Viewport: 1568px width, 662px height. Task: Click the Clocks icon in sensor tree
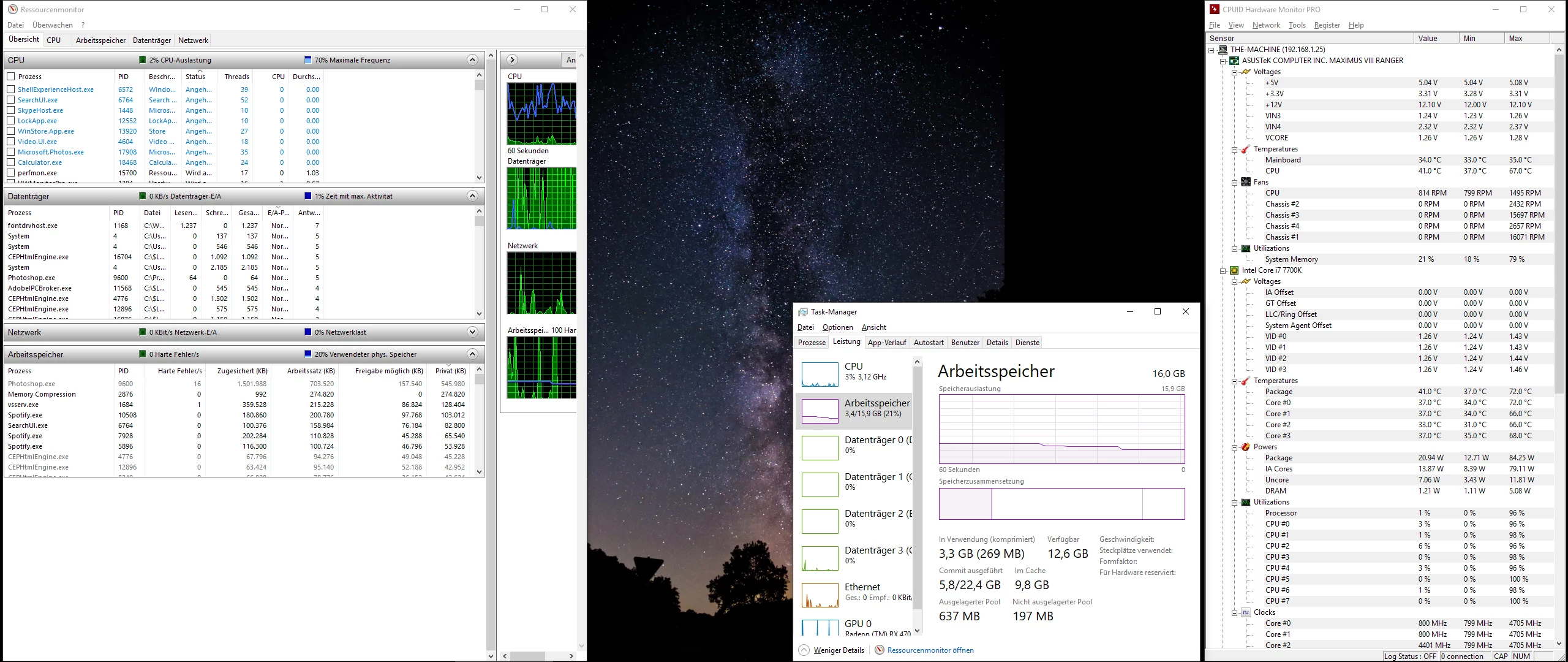pyautogui.click(x=1246, y=612)
